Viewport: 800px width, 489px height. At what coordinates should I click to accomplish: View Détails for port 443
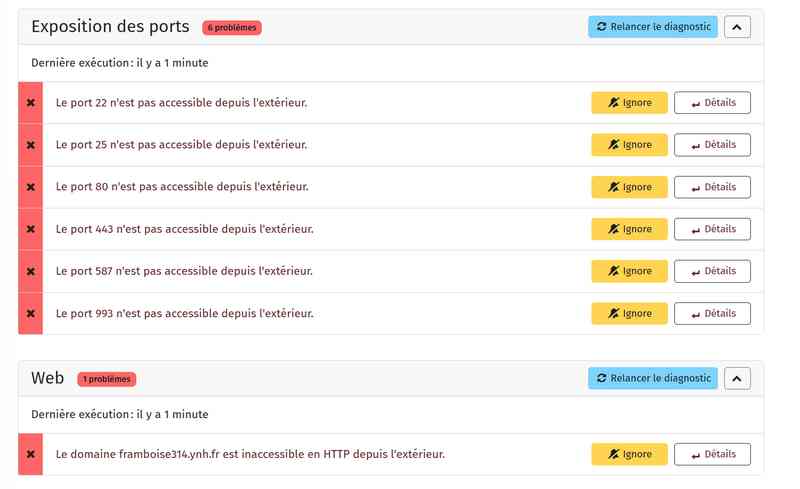[x=712, y=229]
